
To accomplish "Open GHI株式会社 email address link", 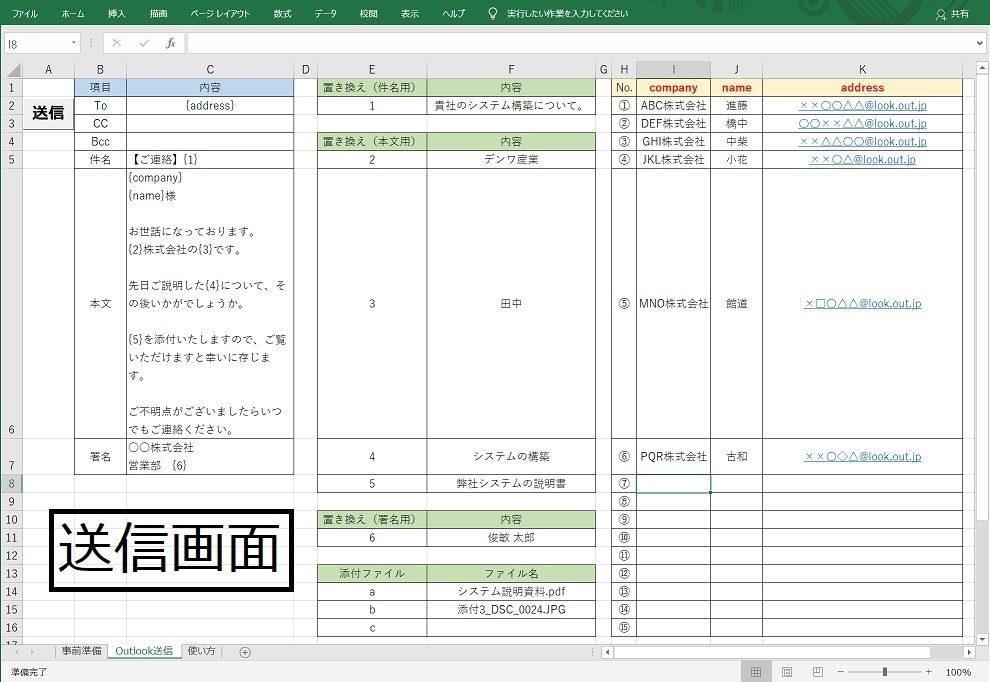I will click(862, 141).
